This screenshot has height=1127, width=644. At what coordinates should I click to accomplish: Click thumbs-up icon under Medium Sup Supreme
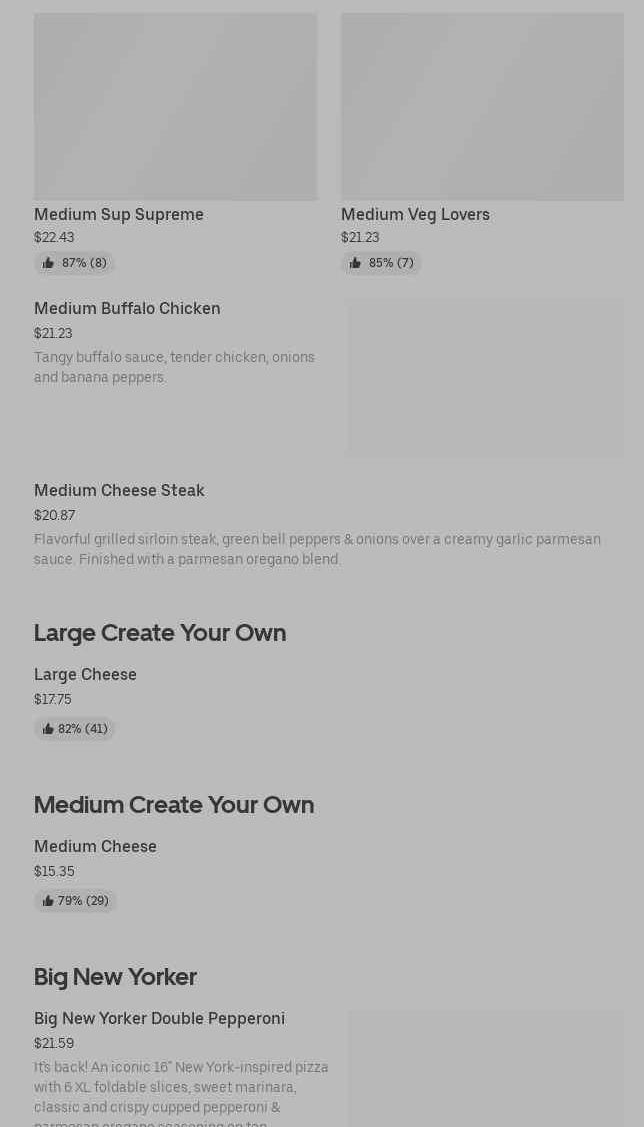point(48,263)
